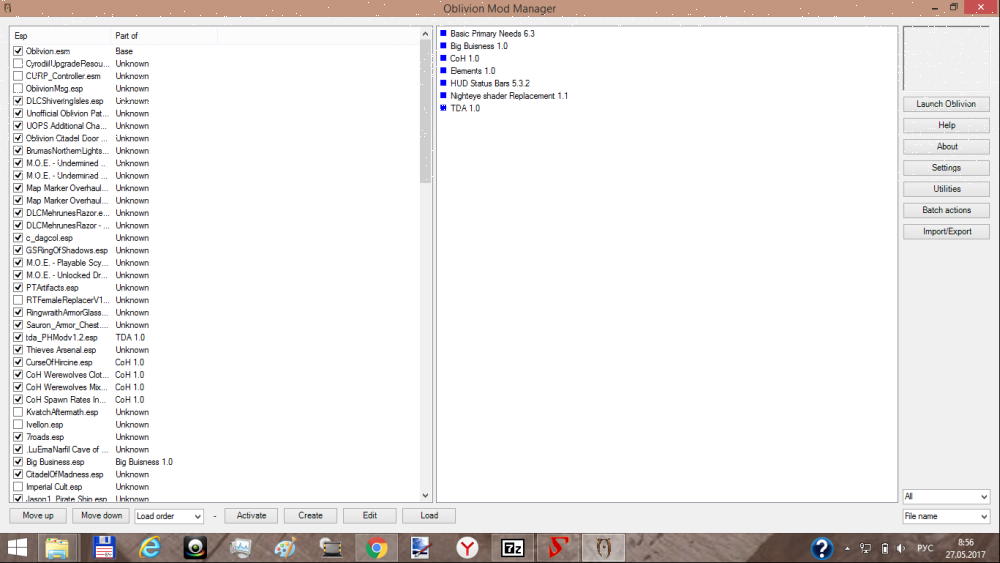The width and height of the screenshot is (1000, 563).
Task: Click the esp list scroll up arrow
Action: coord(425,34)
